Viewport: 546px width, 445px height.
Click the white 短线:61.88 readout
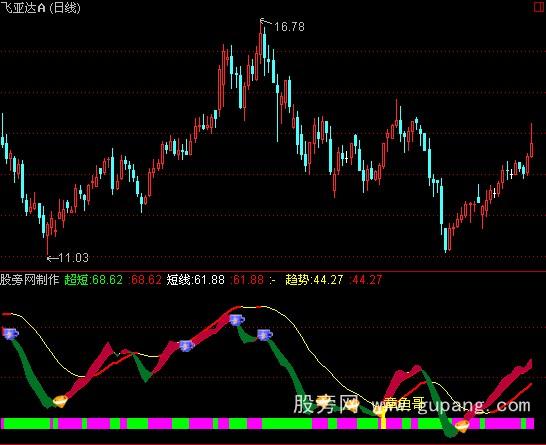pos(196,280)
